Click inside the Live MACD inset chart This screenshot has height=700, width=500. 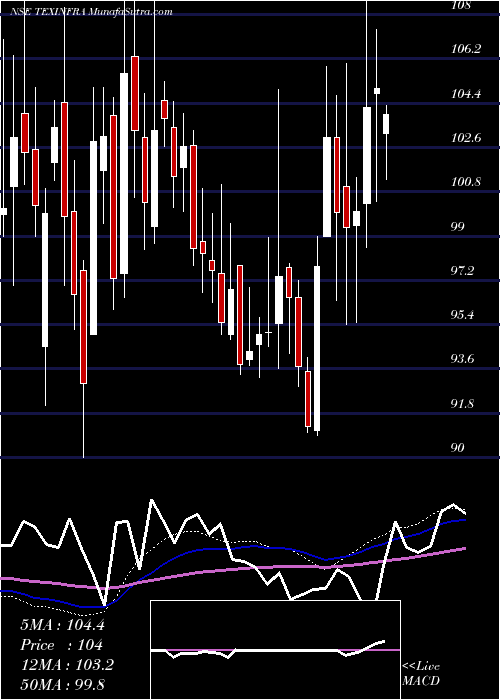click(275, 650)
